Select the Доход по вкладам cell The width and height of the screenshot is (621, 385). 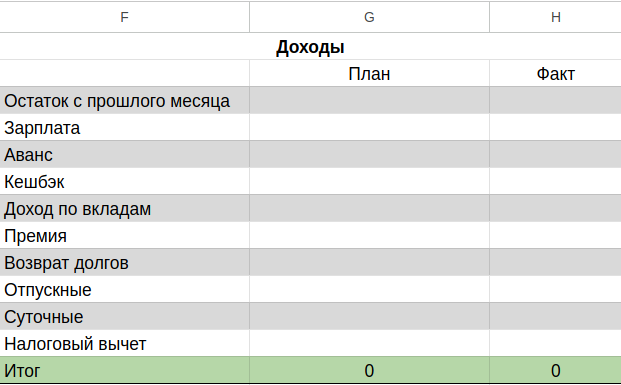tap(124, 208)
